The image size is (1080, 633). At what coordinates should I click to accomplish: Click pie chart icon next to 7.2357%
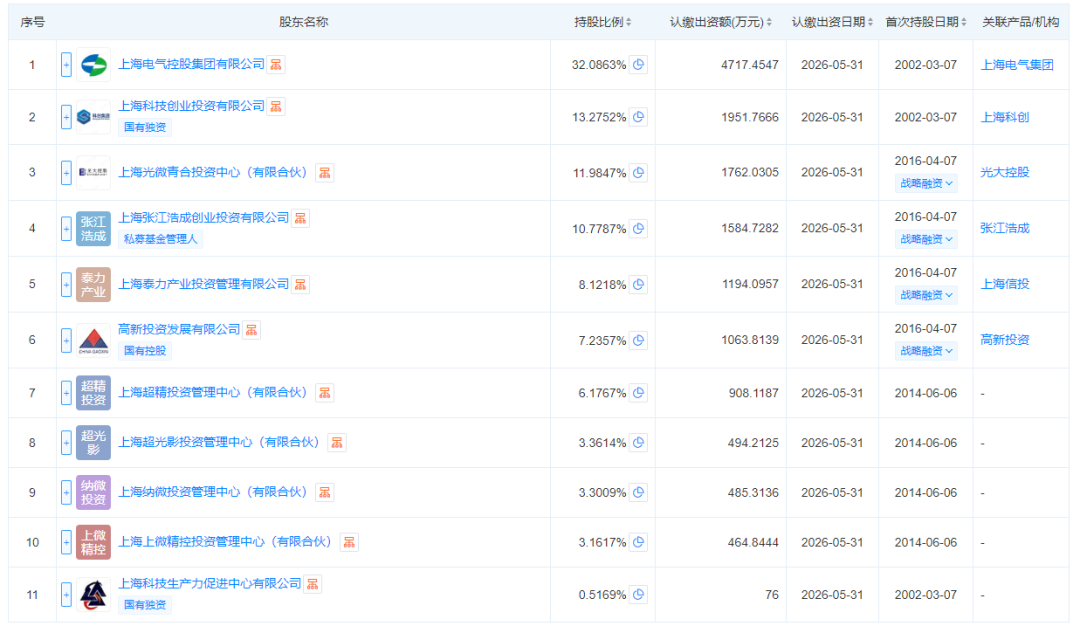(x=638, y=341)
